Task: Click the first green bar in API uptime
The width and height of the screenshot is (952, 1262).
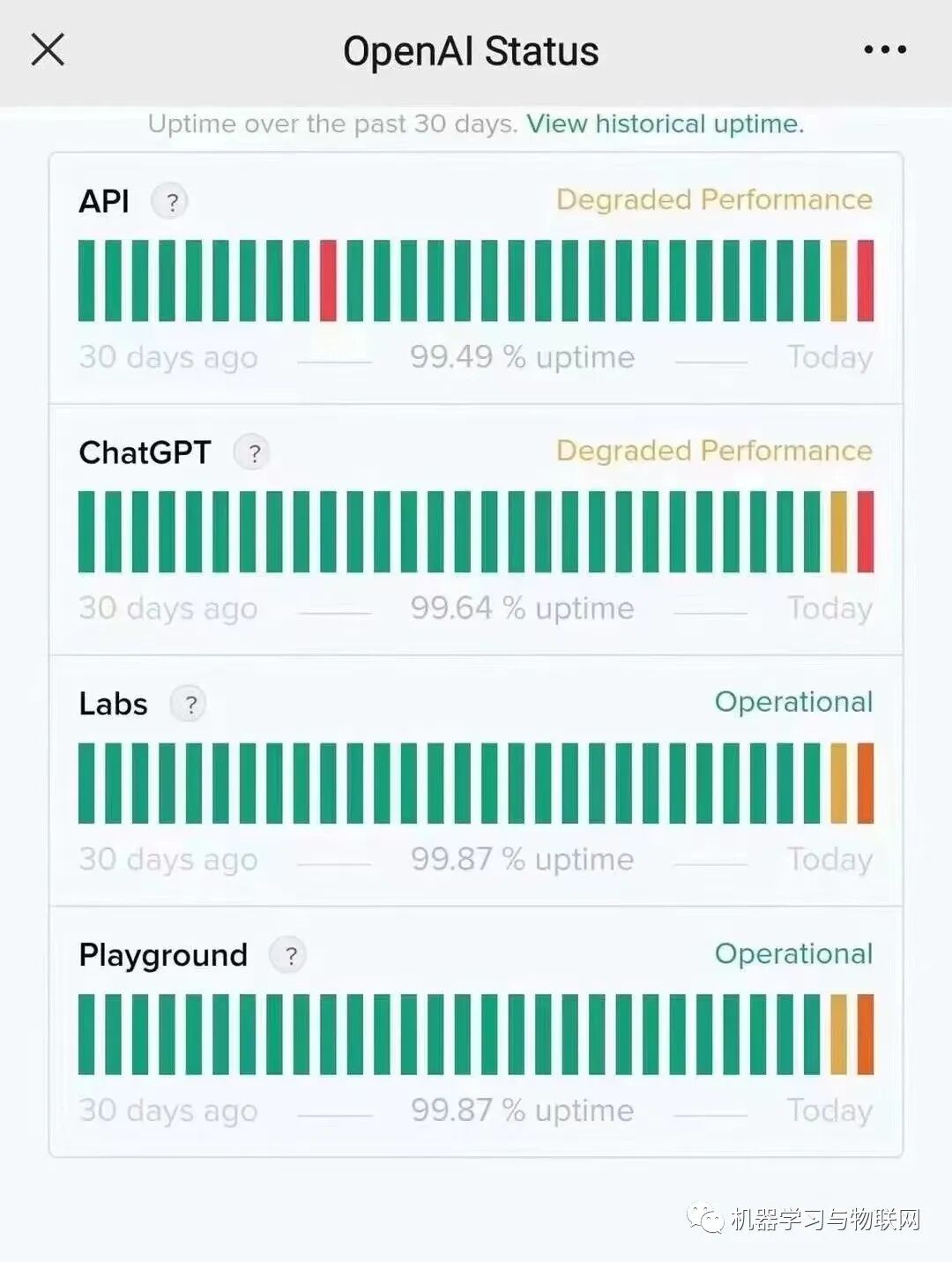Action: click(x=86, y=280)
